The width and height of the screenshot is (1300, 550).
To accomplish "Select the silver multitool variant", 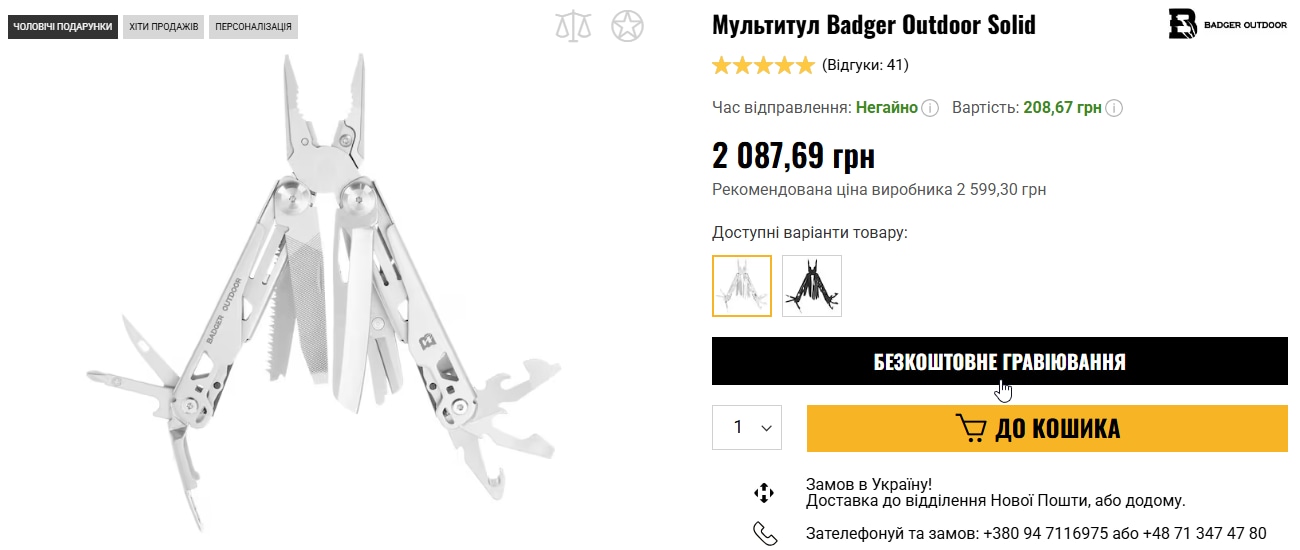I will pyautogui.click(x=742, y=286).
